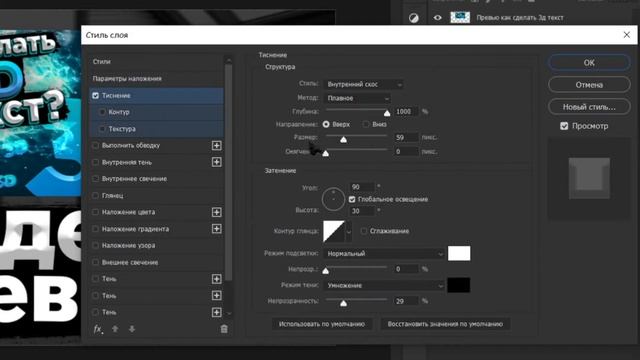Click Использовать по умолчанию button
Image resolution: width=640 pixels, height=360 pixels.
[x=322, y=324]
